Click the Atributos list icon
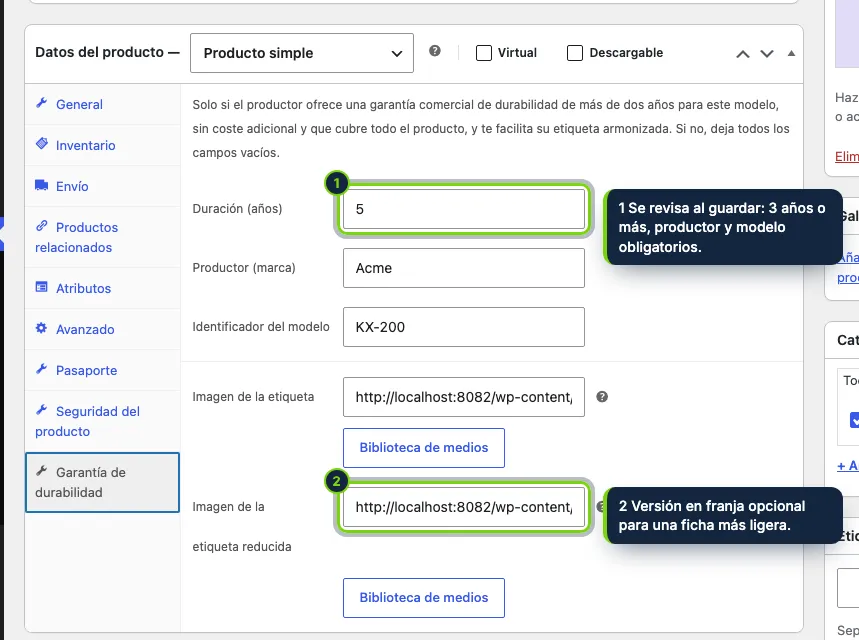Screen dimensions: 859x640 coord(42,287)
